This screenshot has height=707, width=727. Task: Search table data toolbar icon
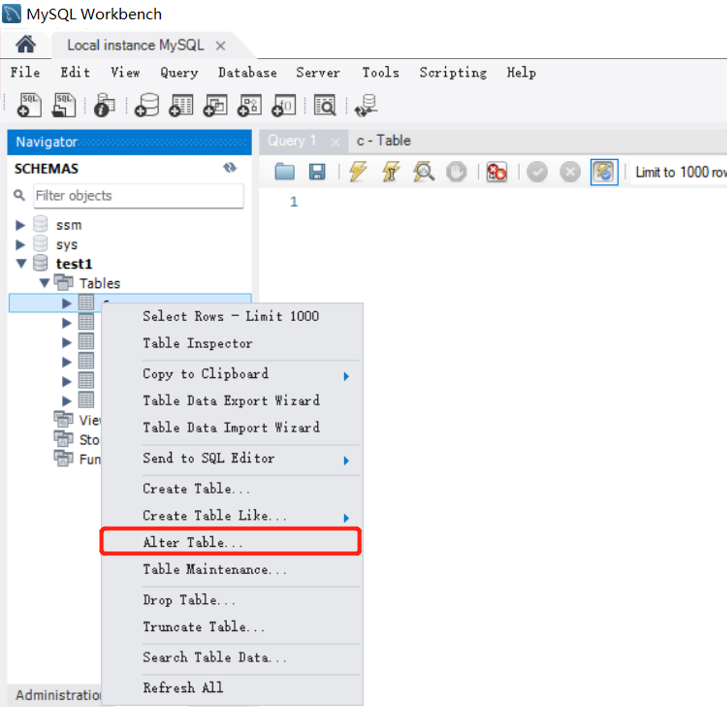(325, 105)
